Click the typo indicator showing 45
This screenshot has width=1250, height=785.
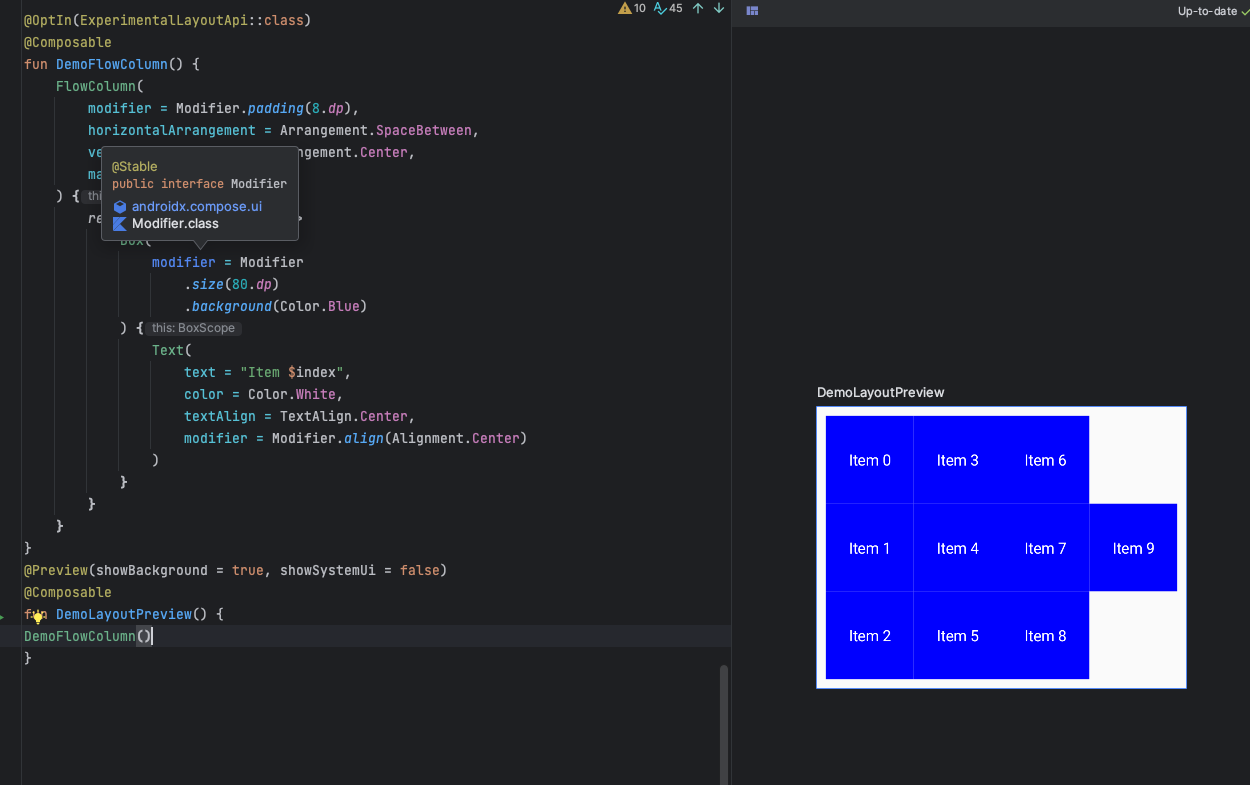pos(668,9)
